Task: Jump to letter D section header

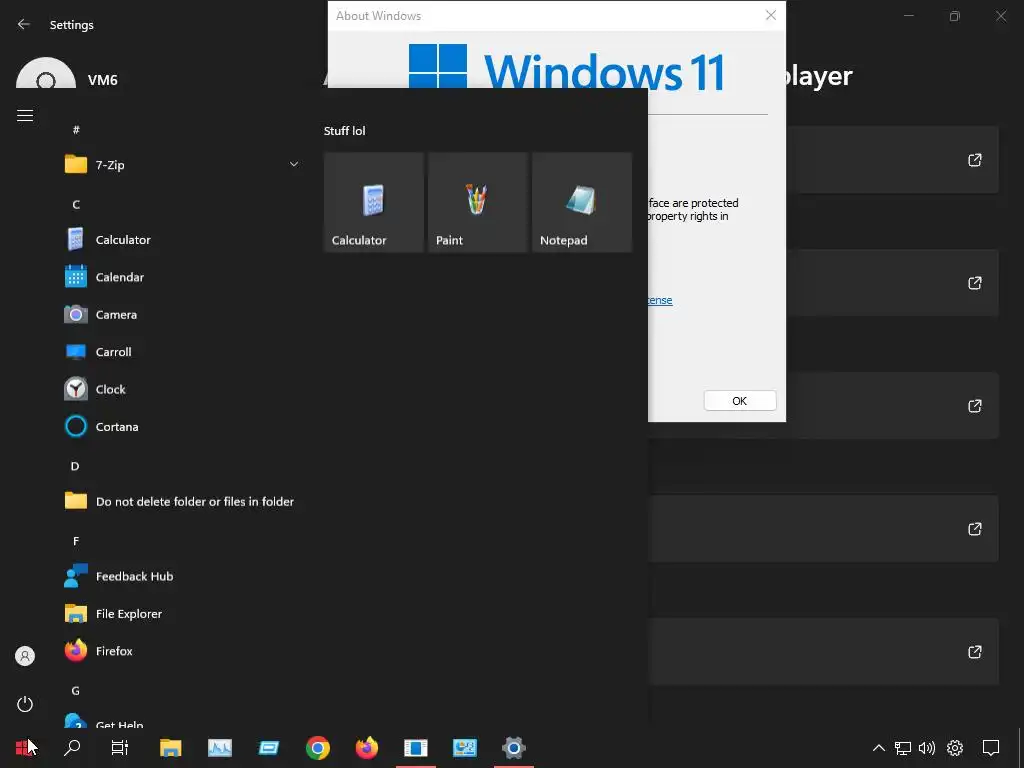Action: (x=75, y=466)
